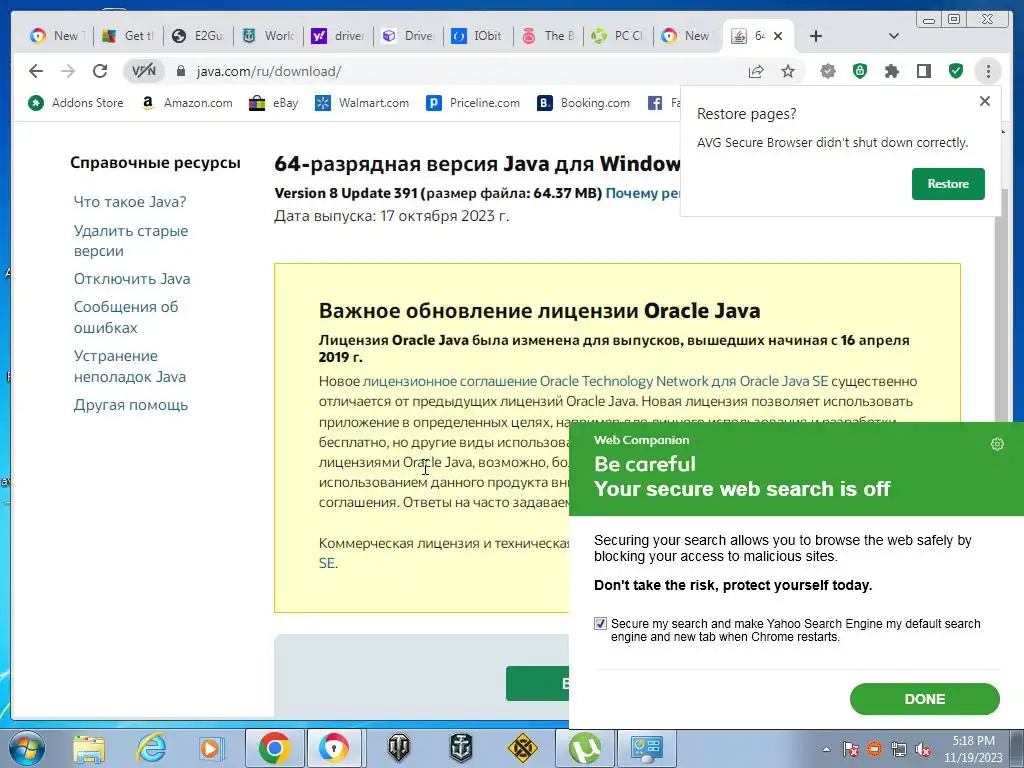Screen dimensions: 1024x768
Task: Open the clock showing 5:18 PM
Action: pyautogui.click(x=973, y=749)
